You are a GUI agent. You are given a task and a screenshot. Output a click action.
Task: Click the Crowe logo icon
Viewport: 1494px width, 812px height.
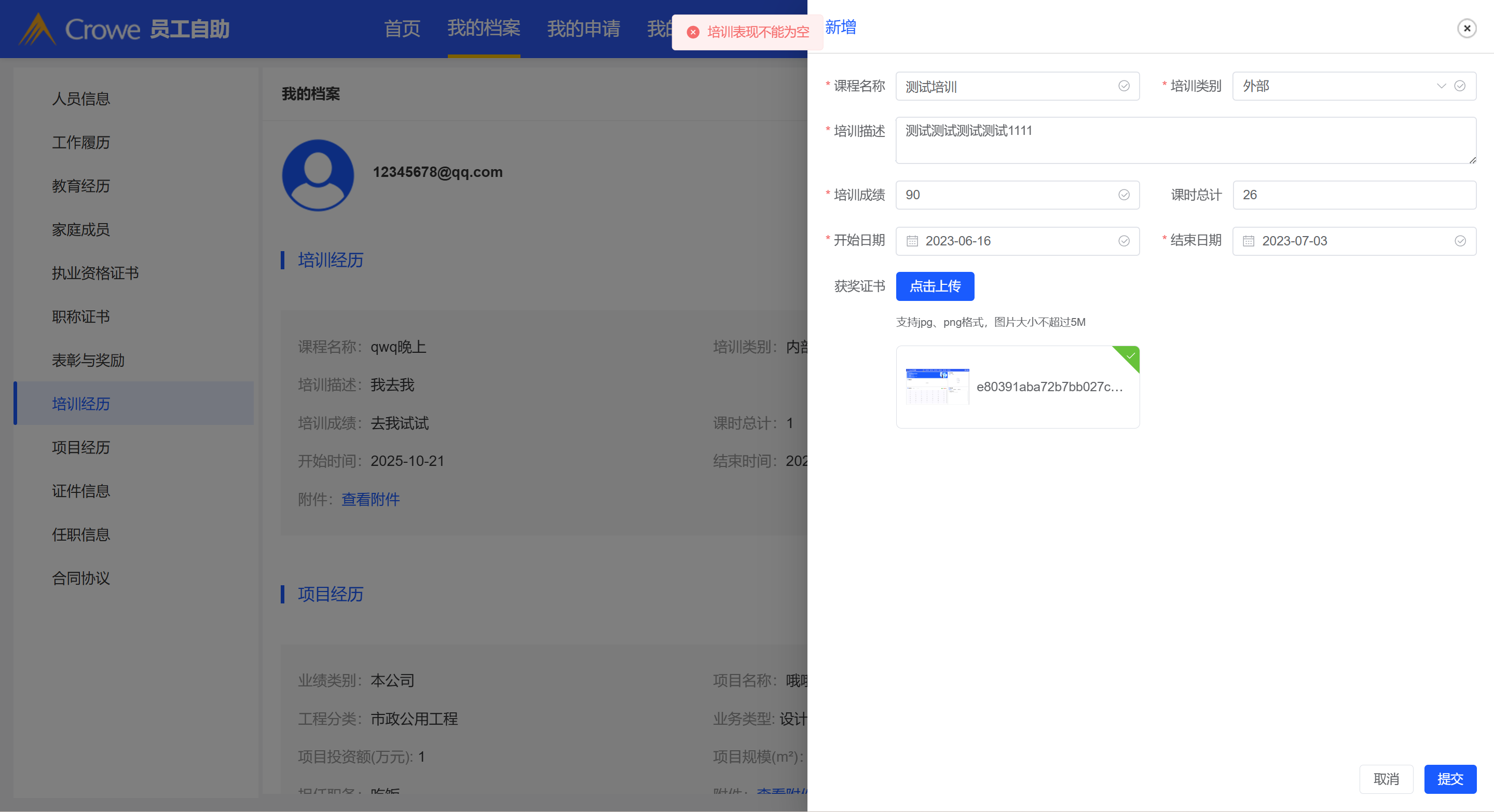pos(37,29)
